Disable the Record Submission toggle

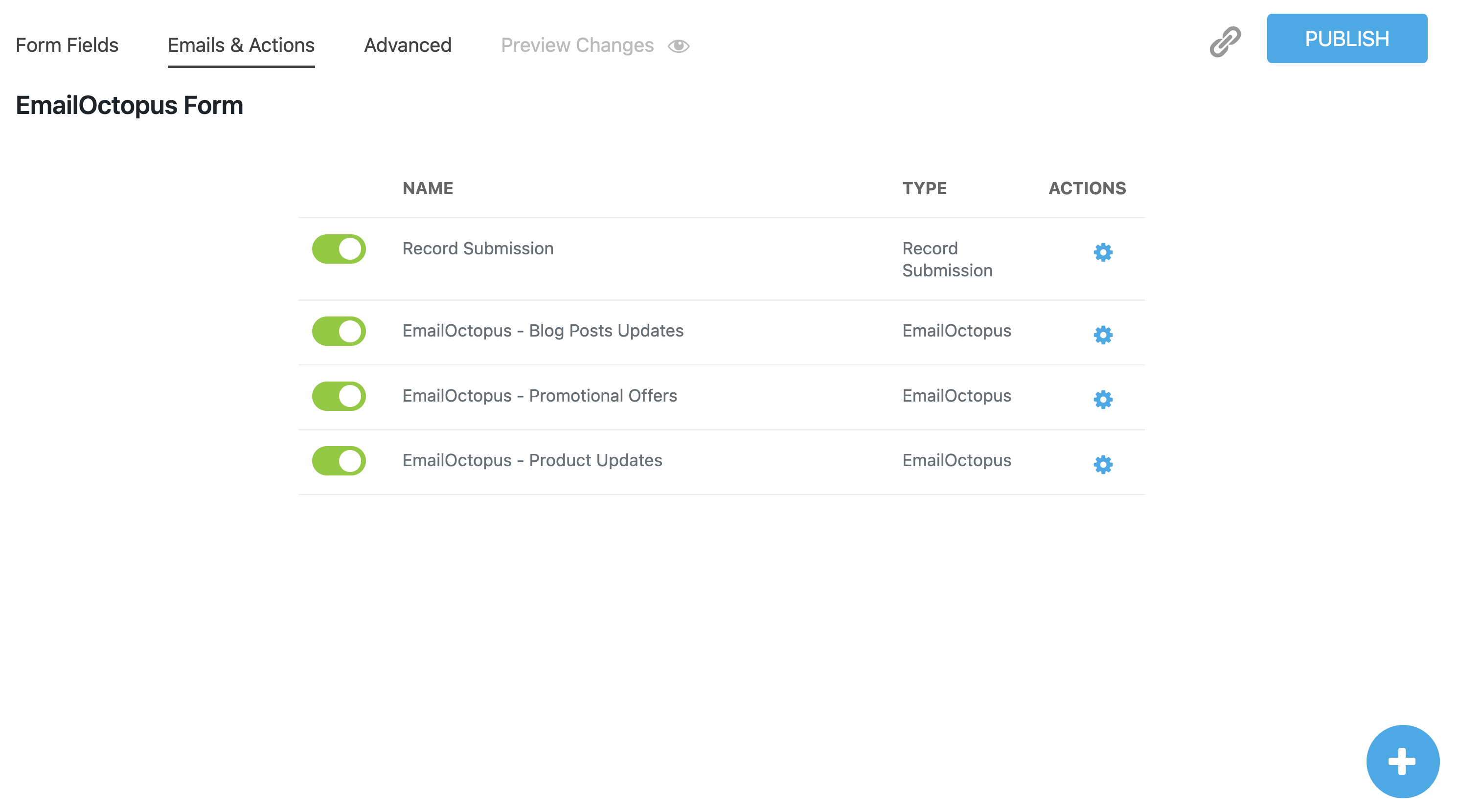338,248
